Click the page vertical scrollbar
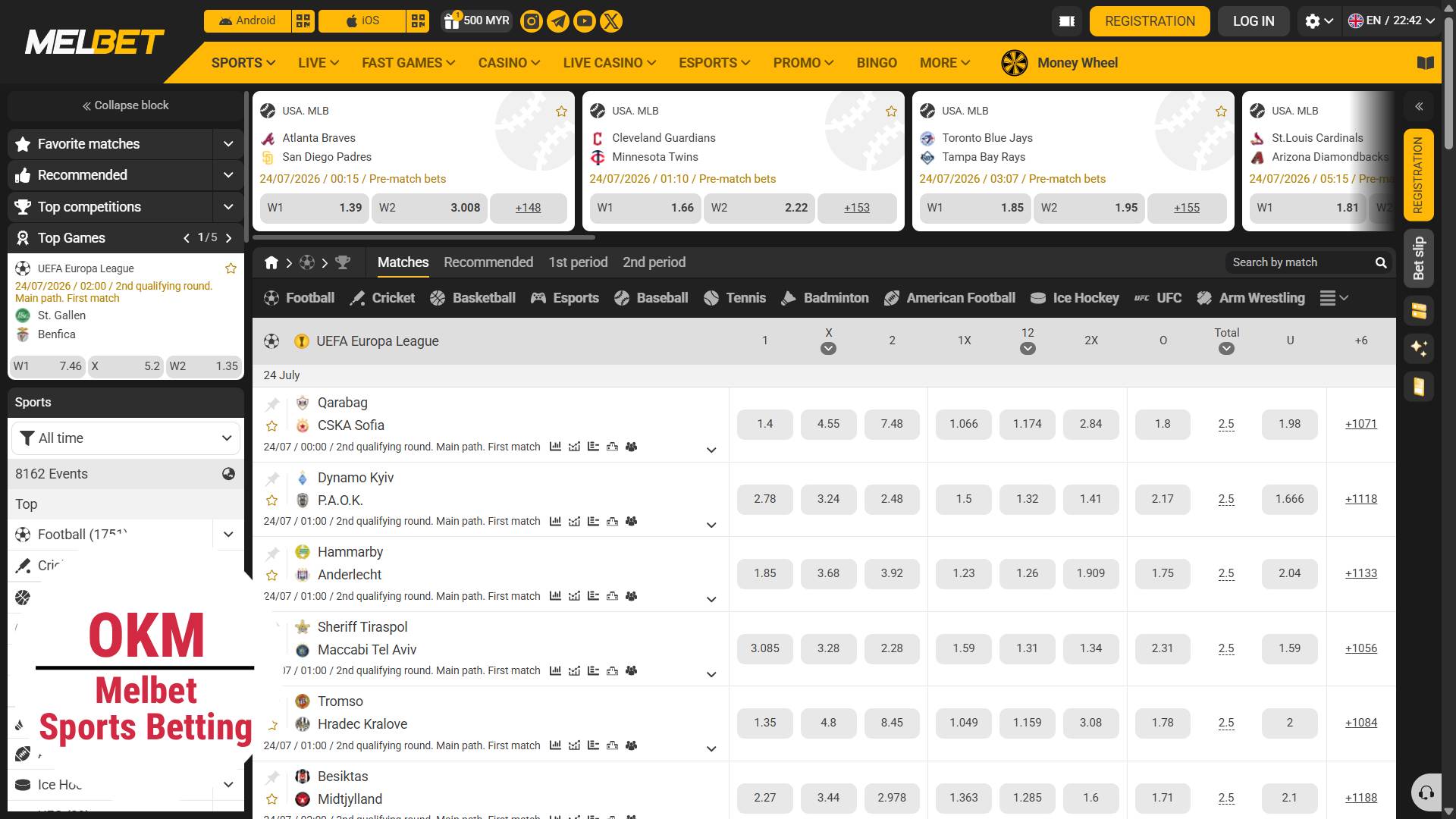1456x819 pixels. click(x=1449, y=83)
